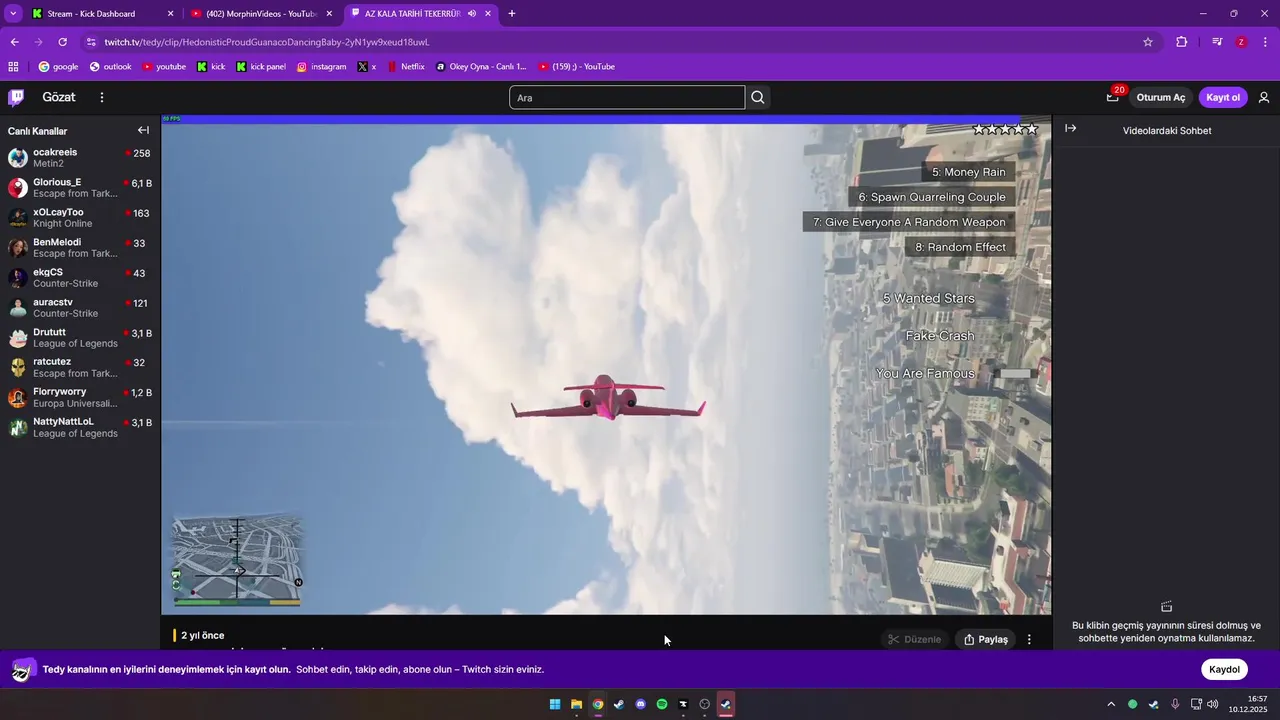Open the Gözat browse link
Screen dimensions: 1280x720
[59, 97]
